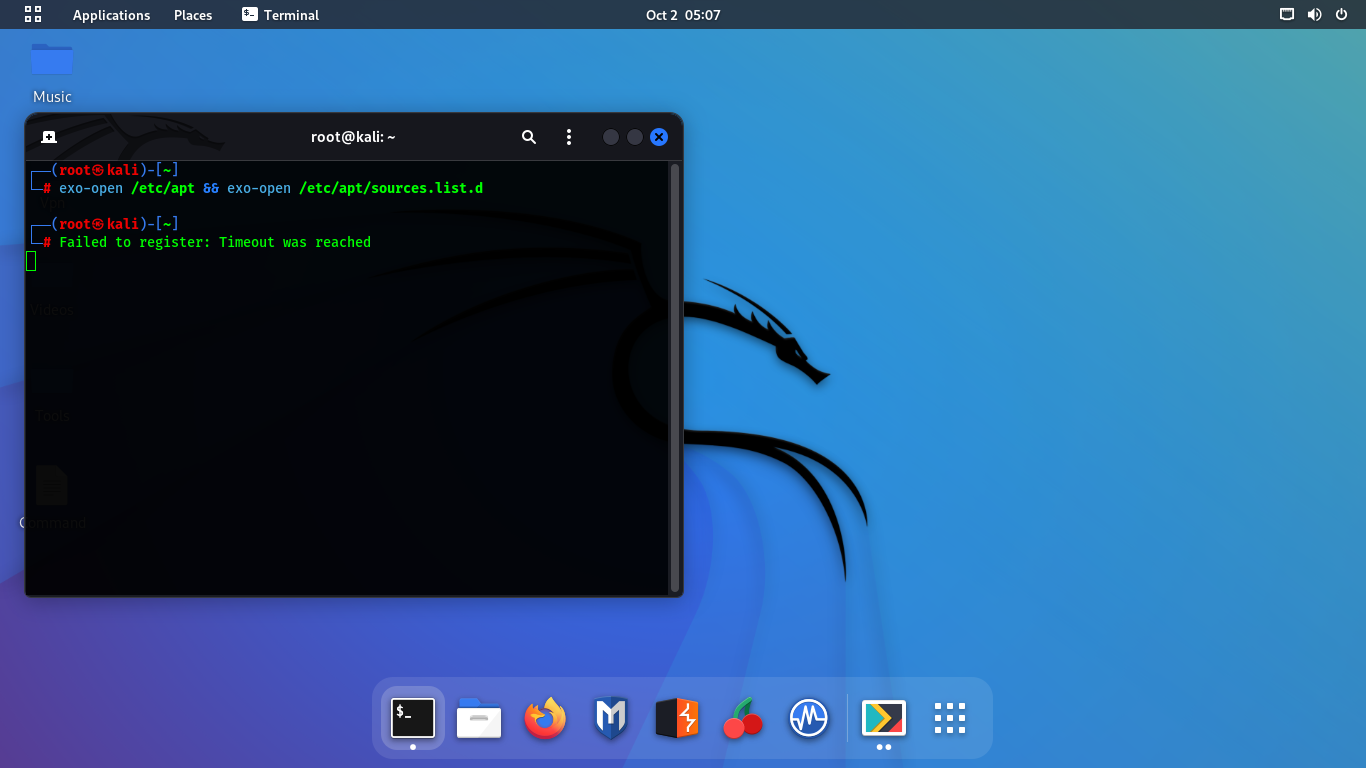Select the terminal emulator icon in the dock
1366x768 pixels.
click(x=412, y=716)
